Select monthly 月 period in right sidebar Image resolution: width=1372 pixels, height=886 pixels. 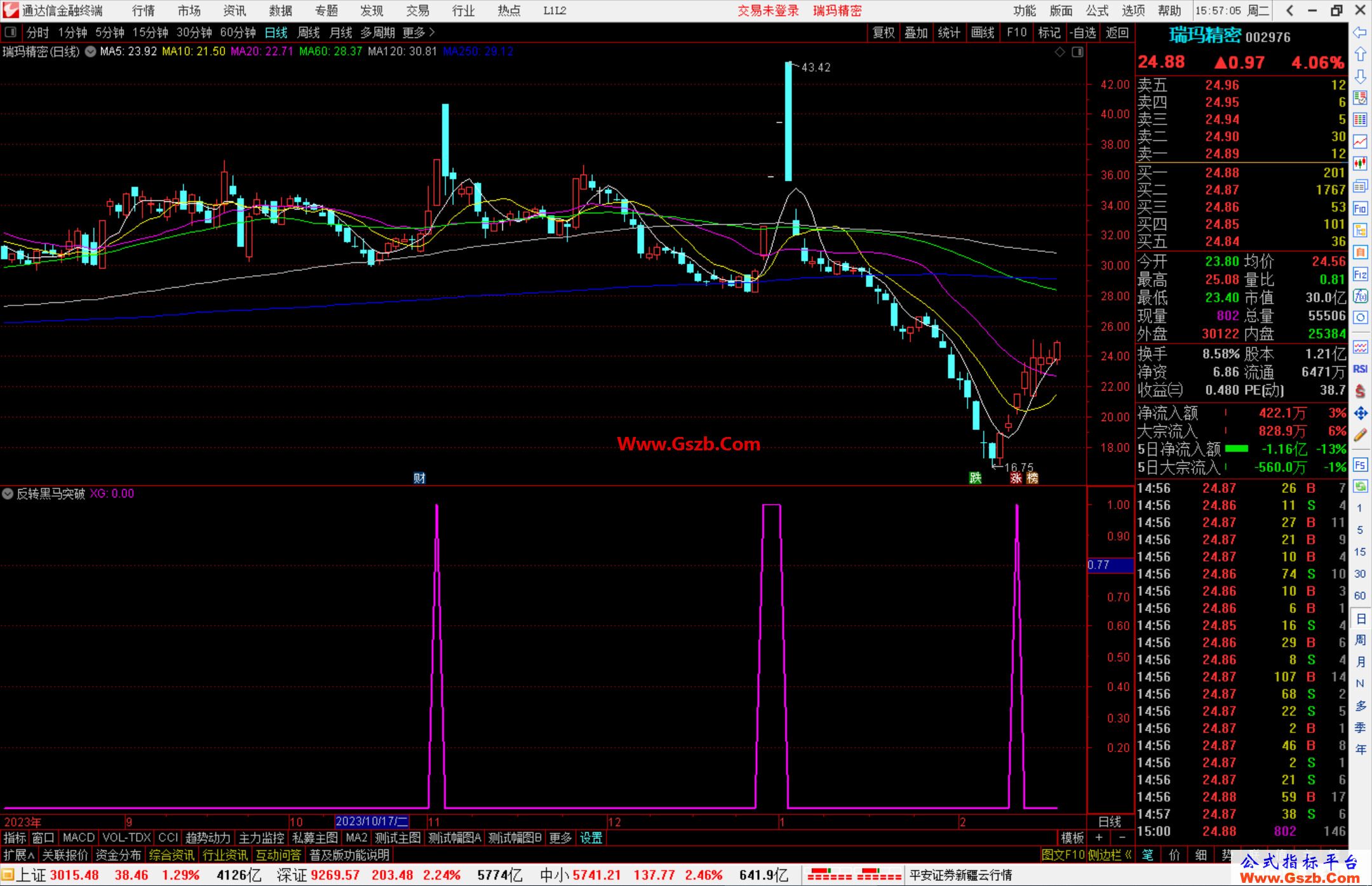coord(1360,662)
